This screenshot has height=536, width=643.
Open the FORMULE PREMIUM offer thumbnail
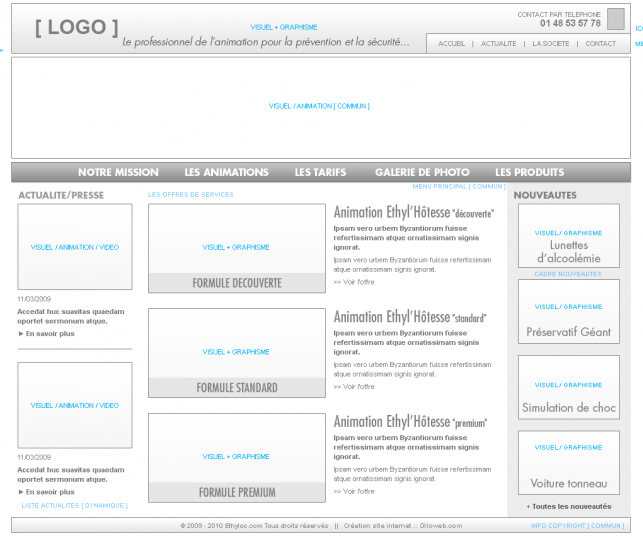[x=236, y=457]
